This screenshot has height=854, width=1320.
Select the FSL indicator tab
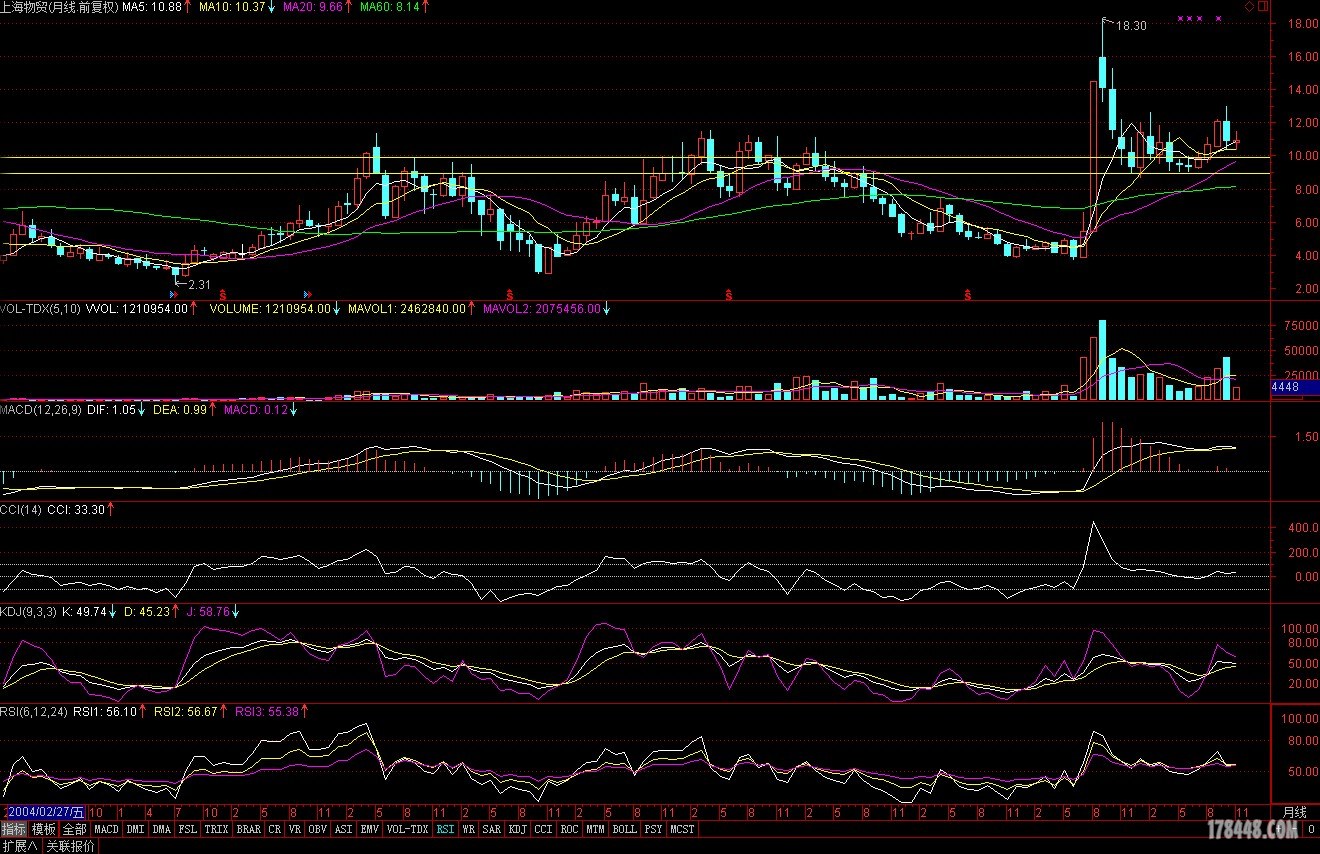188,829
